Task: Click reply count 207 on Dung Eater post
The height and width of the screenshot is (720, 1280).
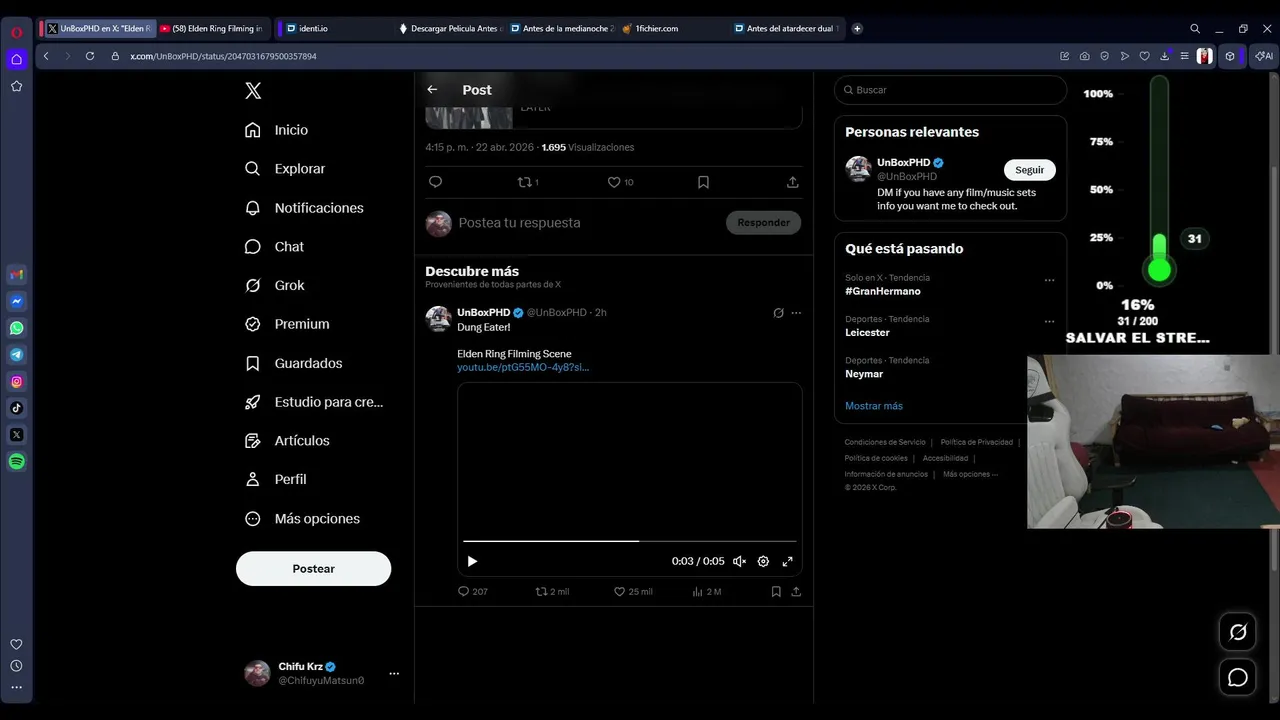Action: (472, 592)
